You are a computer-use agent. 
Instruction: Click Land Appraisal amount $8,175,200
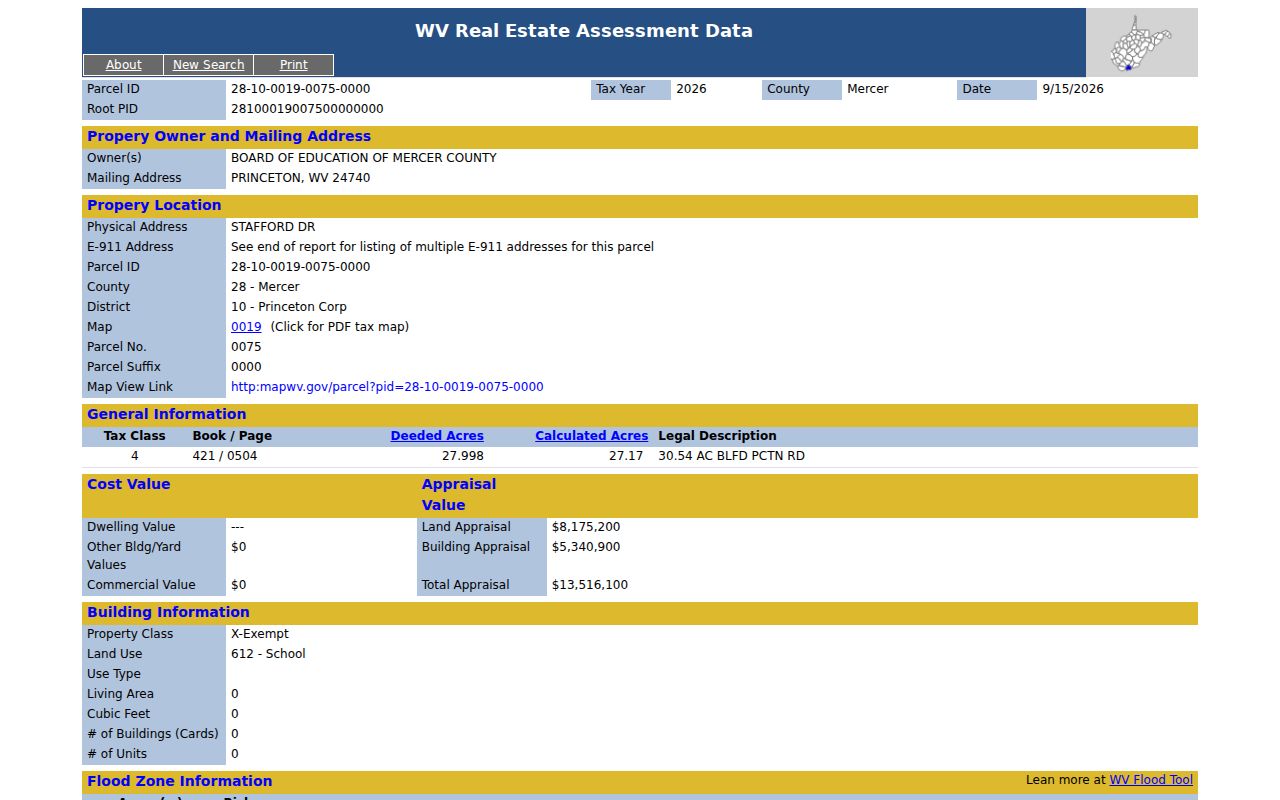pyautogui.click(x=586, y=527)
